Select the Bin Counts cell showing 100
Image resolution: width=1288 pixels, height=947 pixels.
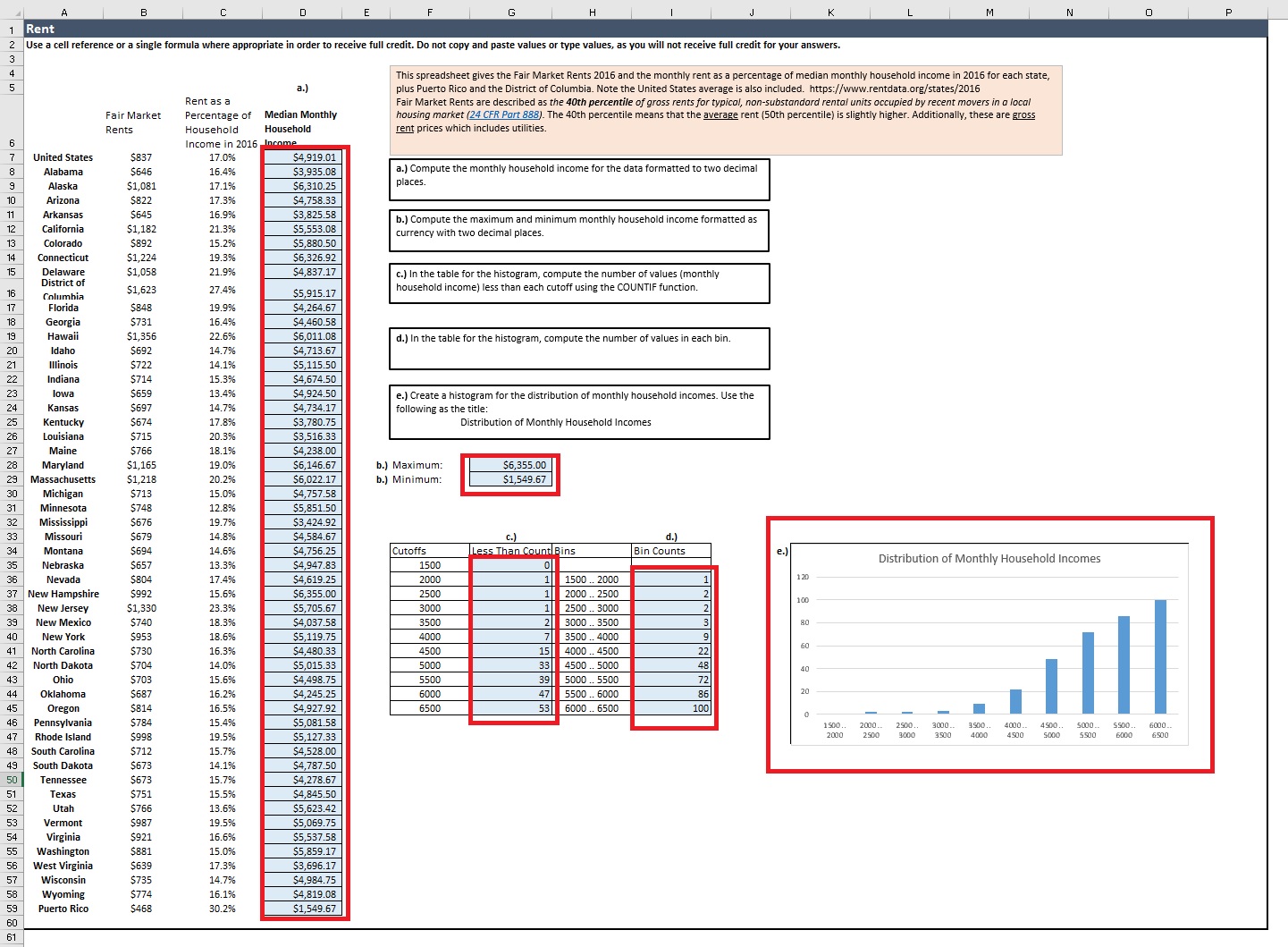point(671,708)
